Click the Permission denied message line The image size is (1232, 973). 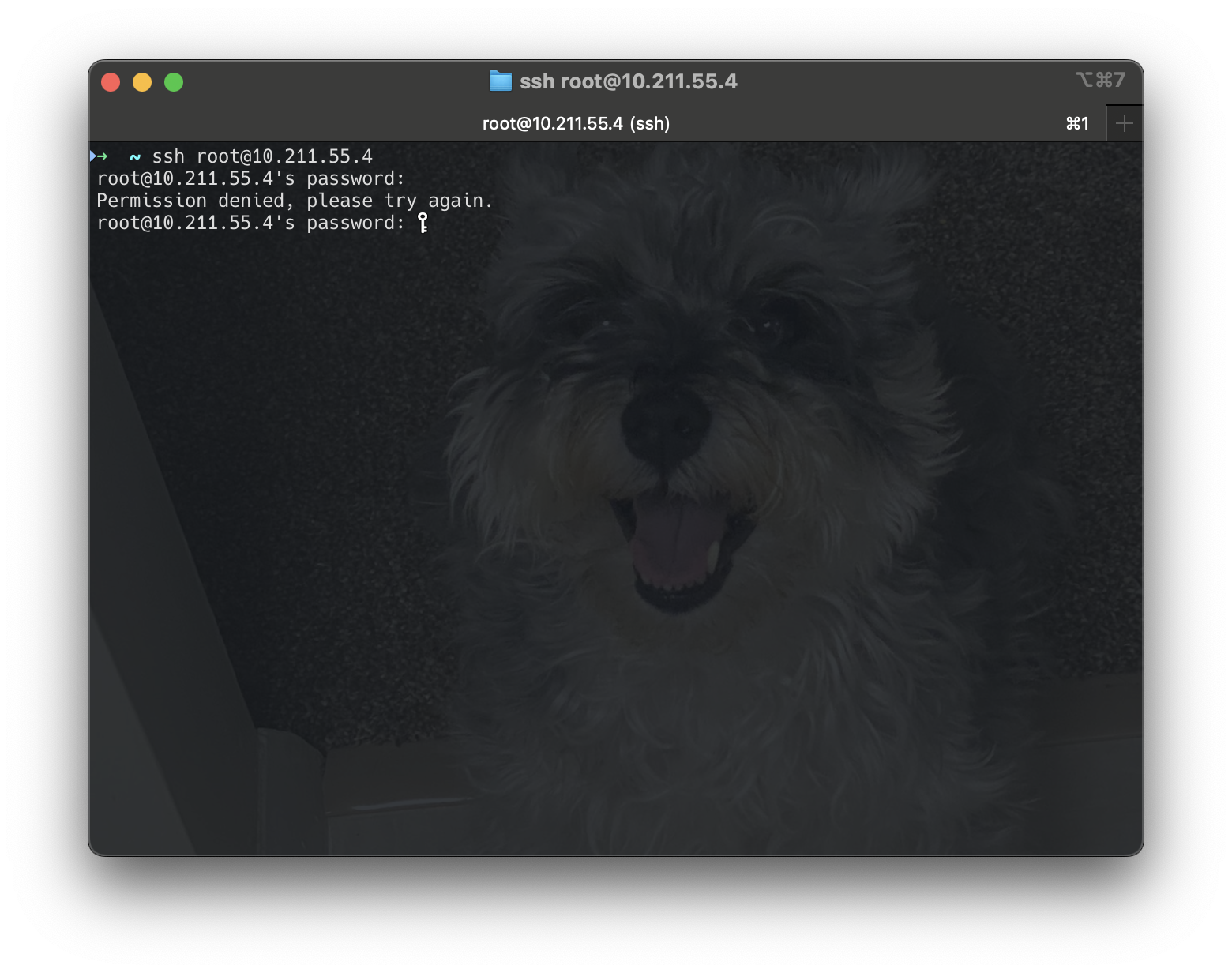[295, 201]
